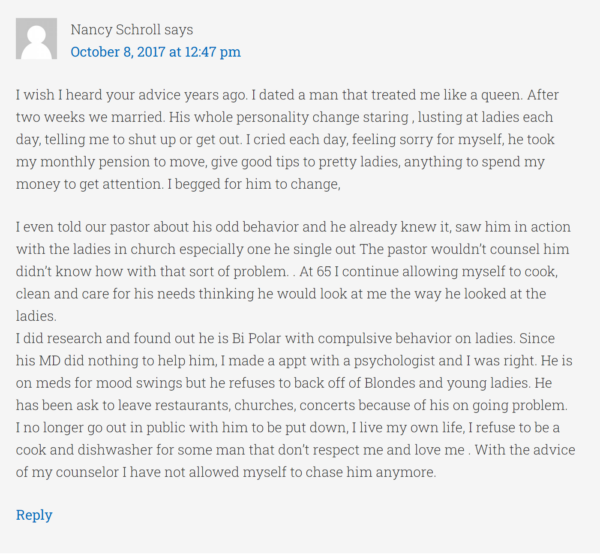Click the author name Nancy Schroll
This screenshot has height=554, width=600.
click(x=116, y=29)
